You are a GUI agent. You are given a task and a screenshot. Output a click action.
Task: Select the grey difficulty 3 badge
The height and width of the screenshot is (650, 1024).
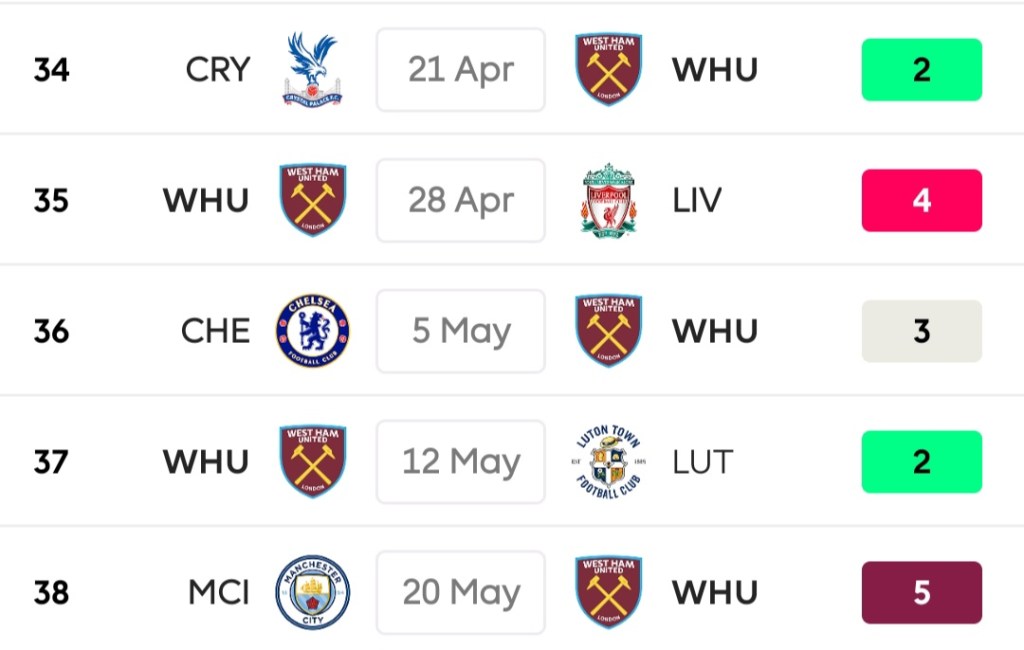coord(921,331)
